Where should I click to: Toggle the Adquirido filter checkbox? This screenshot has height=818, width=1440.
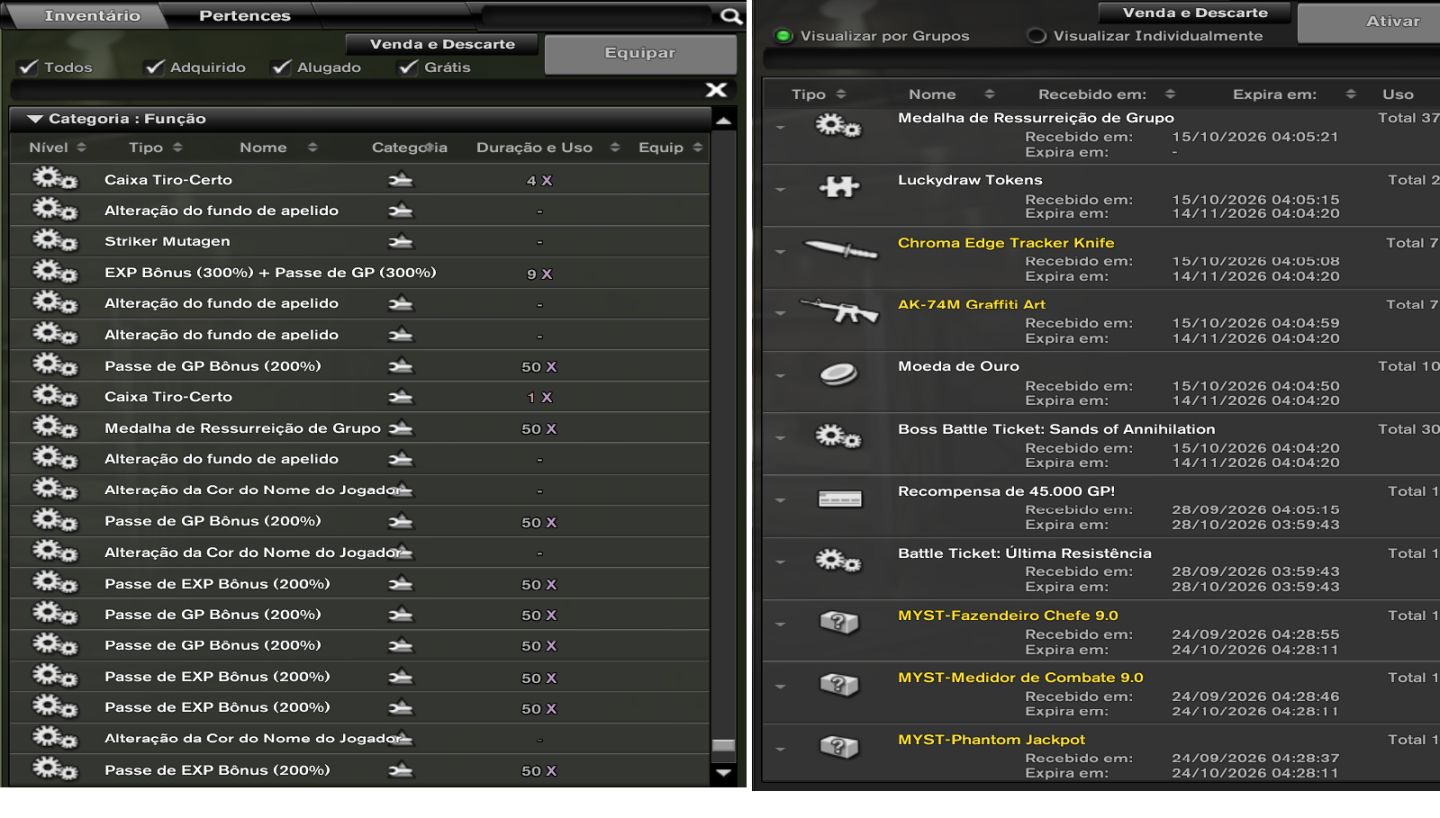(153, 68)
